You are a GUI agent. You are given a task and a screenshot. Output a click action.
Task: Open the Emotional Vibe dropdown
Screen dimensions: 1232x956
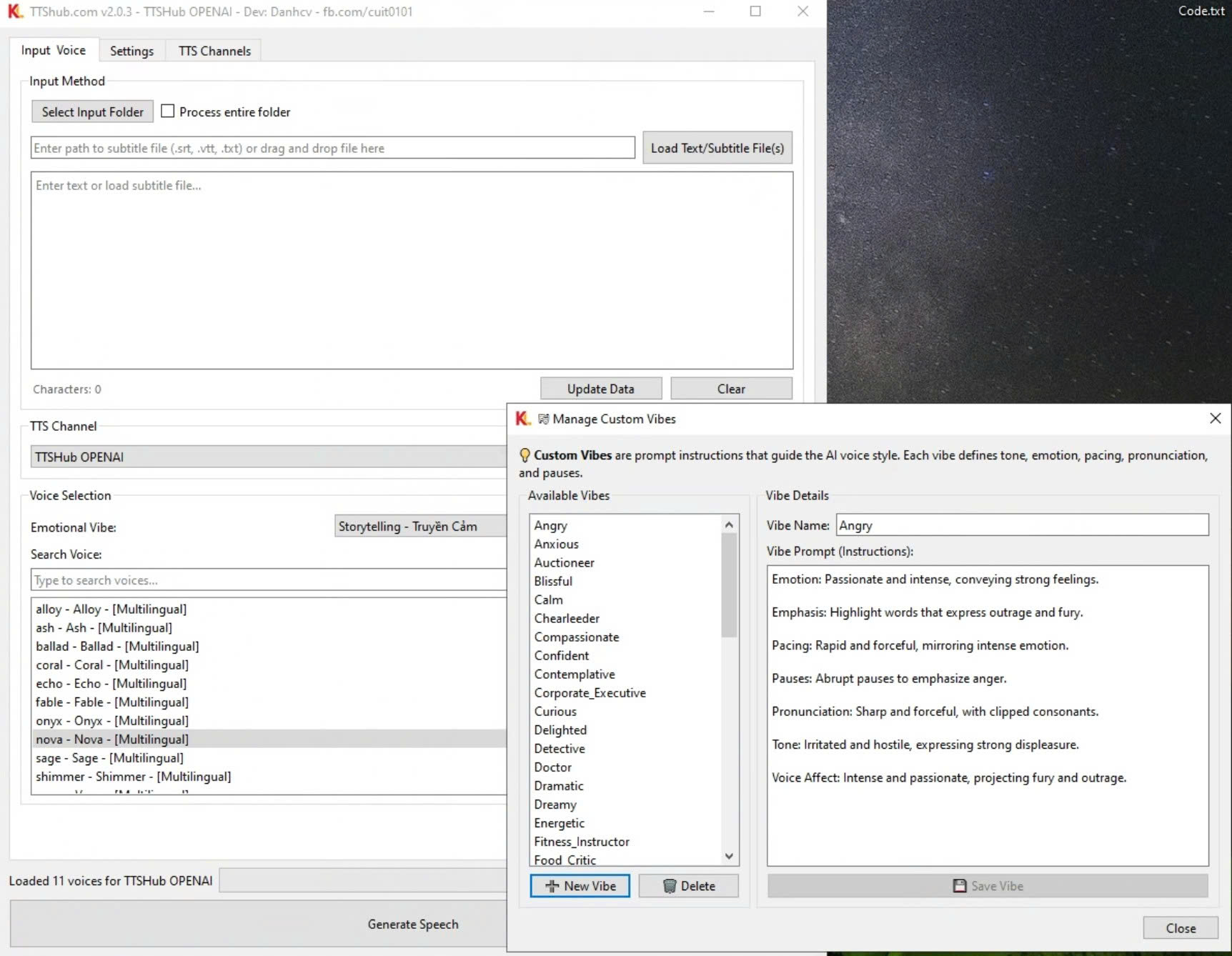click(x=420, y=527)
